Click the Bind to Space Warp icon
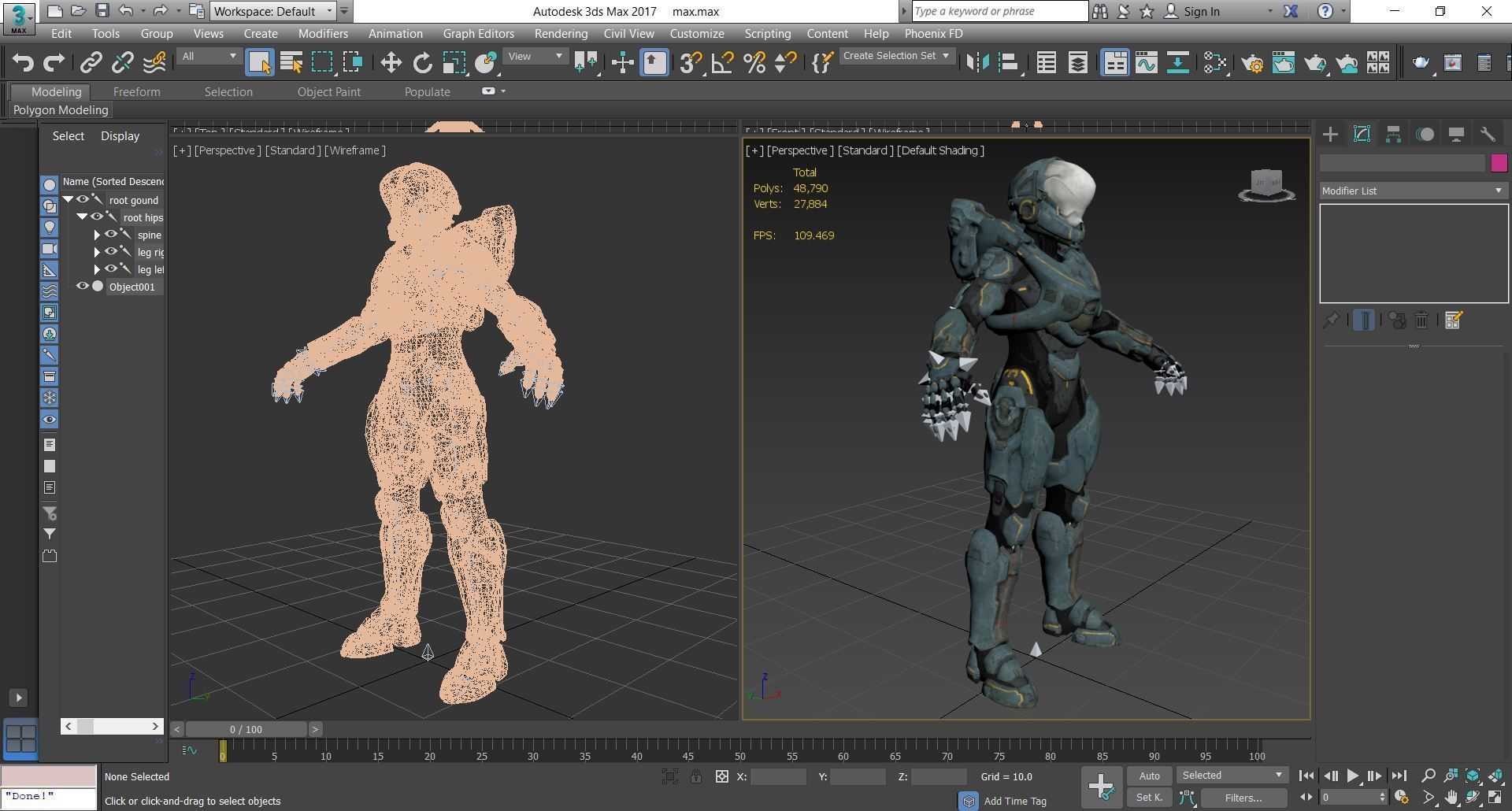This screenshot has height=811, width=1512. [x=154, y=63]
